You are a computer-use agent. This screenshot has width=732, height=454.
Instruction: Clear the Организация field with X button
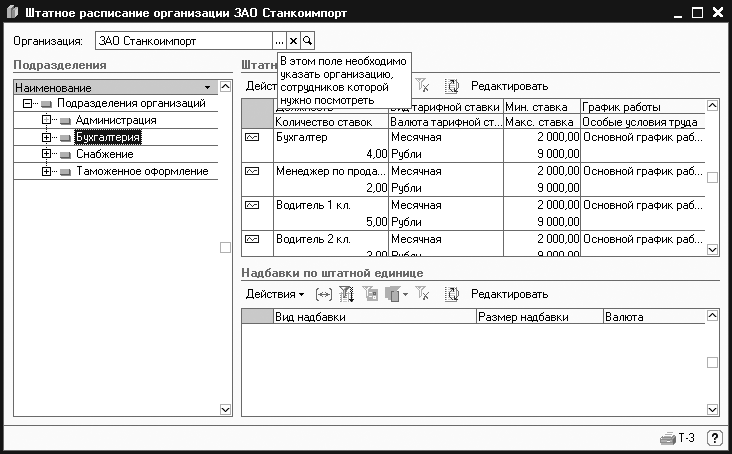click(x=293, y=41)
